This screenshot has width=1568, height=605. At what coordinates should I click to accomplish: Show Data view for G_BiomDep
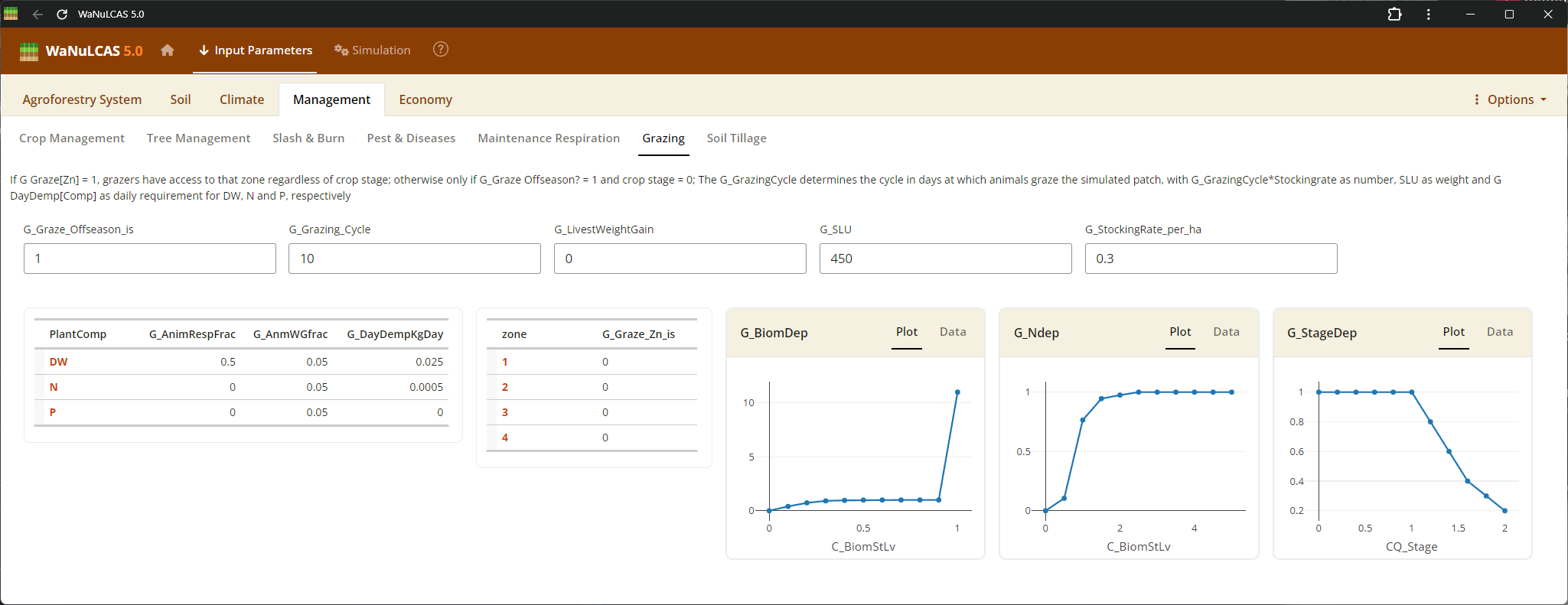(x=953, y=332)
